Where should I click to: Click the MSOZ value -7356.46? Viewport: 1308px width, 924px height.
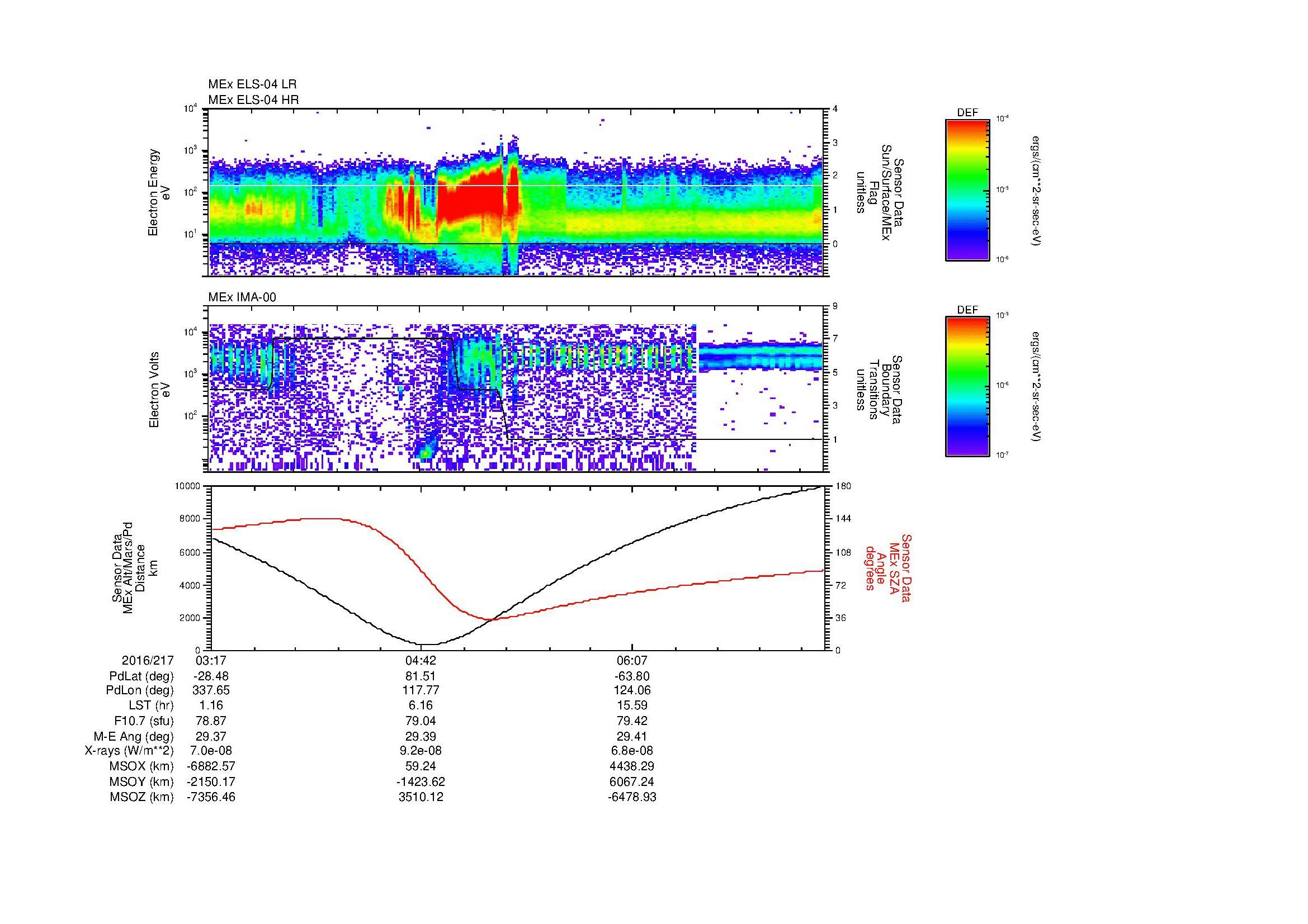coord(211,797)
